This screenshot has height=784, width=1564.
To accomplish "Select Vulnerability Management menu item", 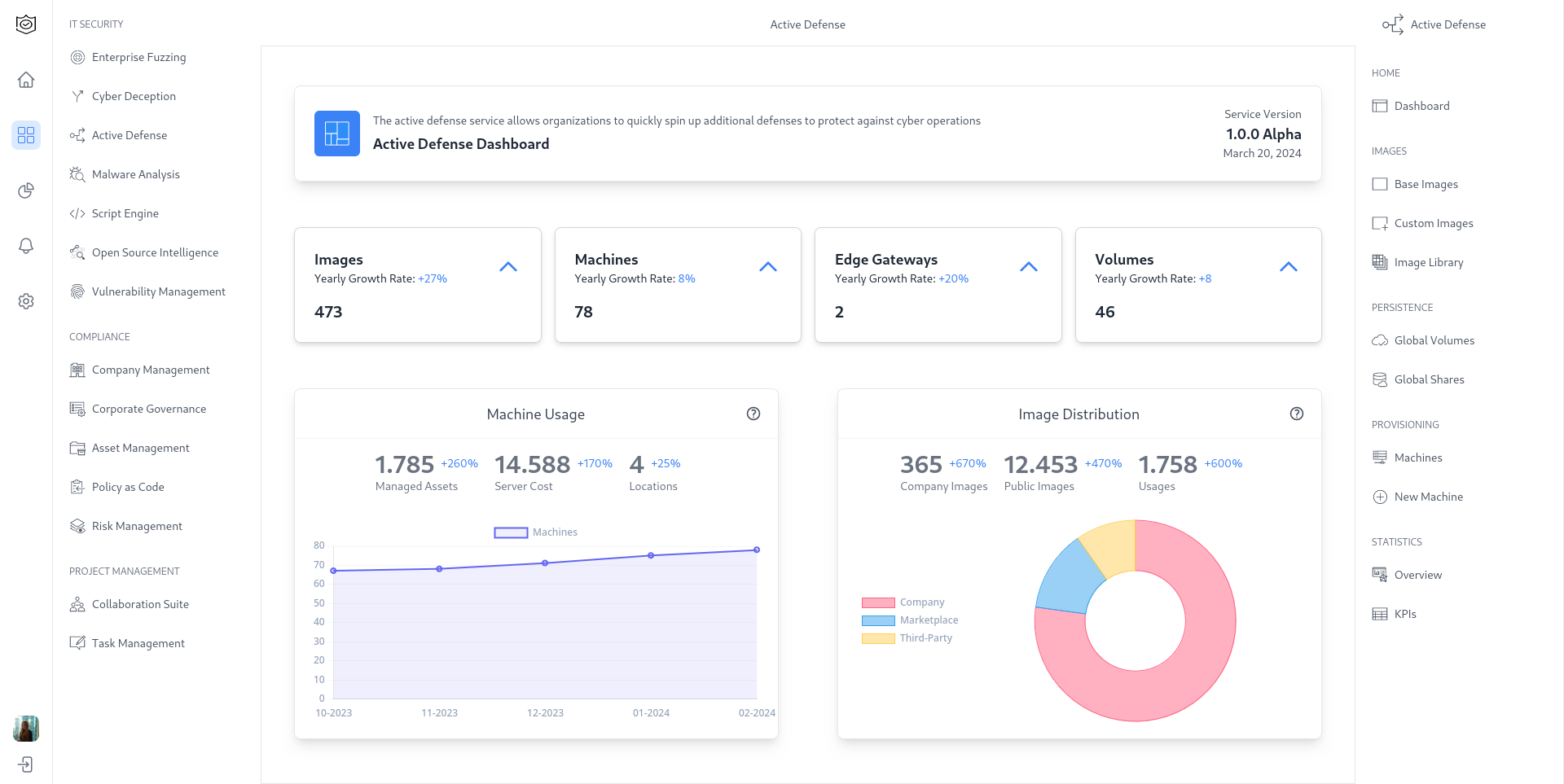I will [x=158, y=291].
